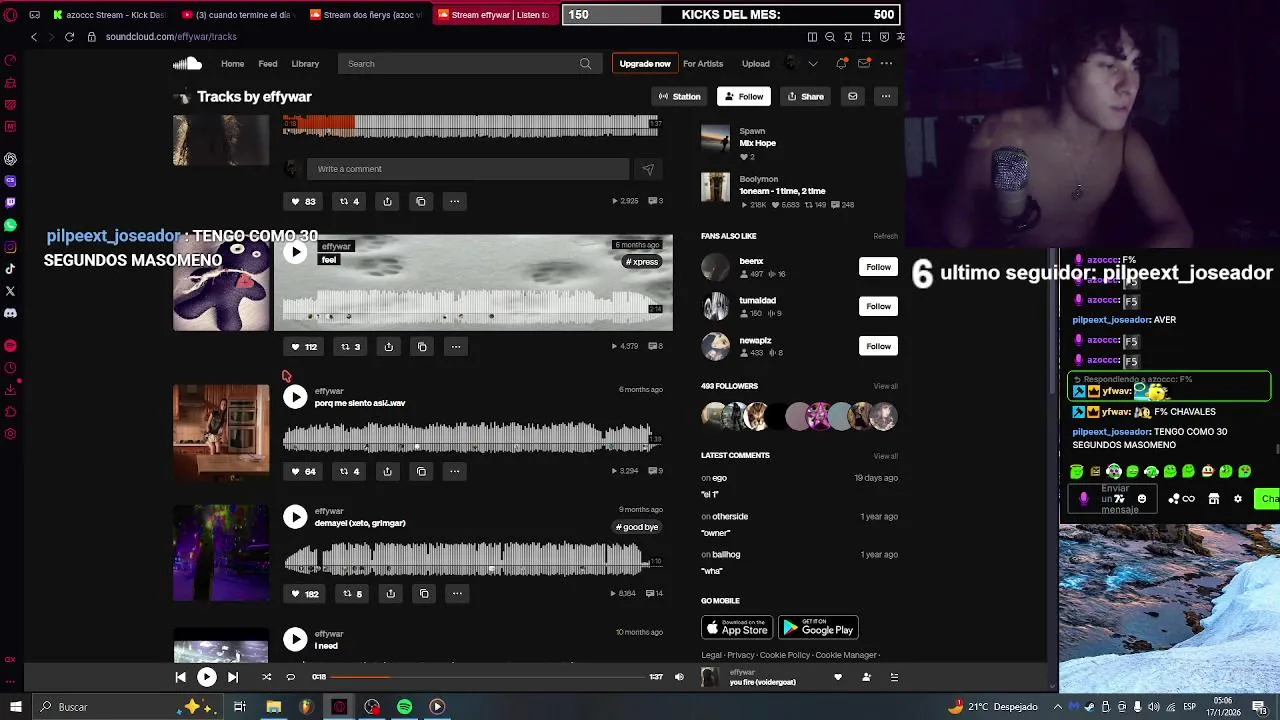The image size is (1280, 720).
Task: Open For Artists page
Action: point(703,64)
